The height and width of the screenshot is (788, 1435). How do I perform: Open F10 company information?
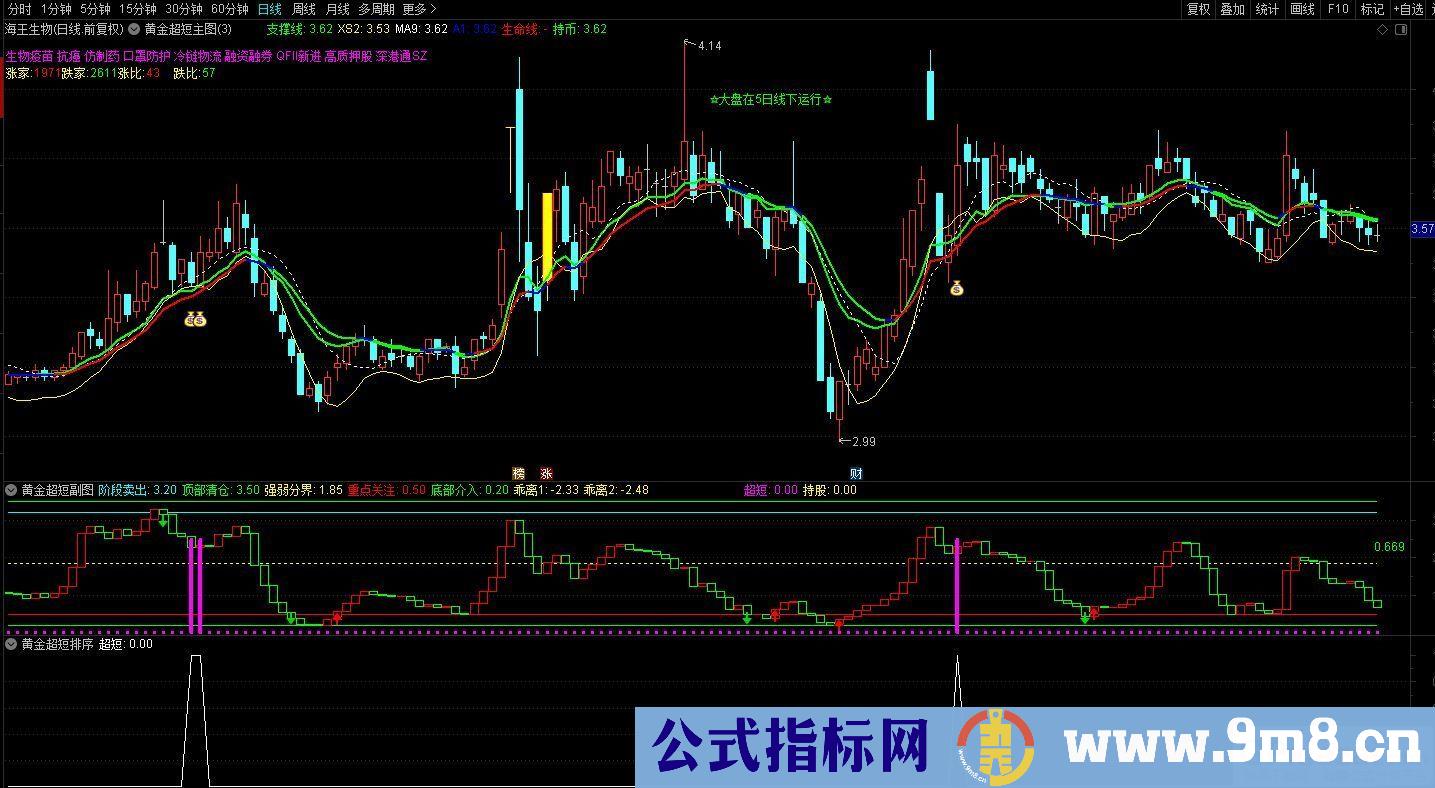click(1337, 9)
